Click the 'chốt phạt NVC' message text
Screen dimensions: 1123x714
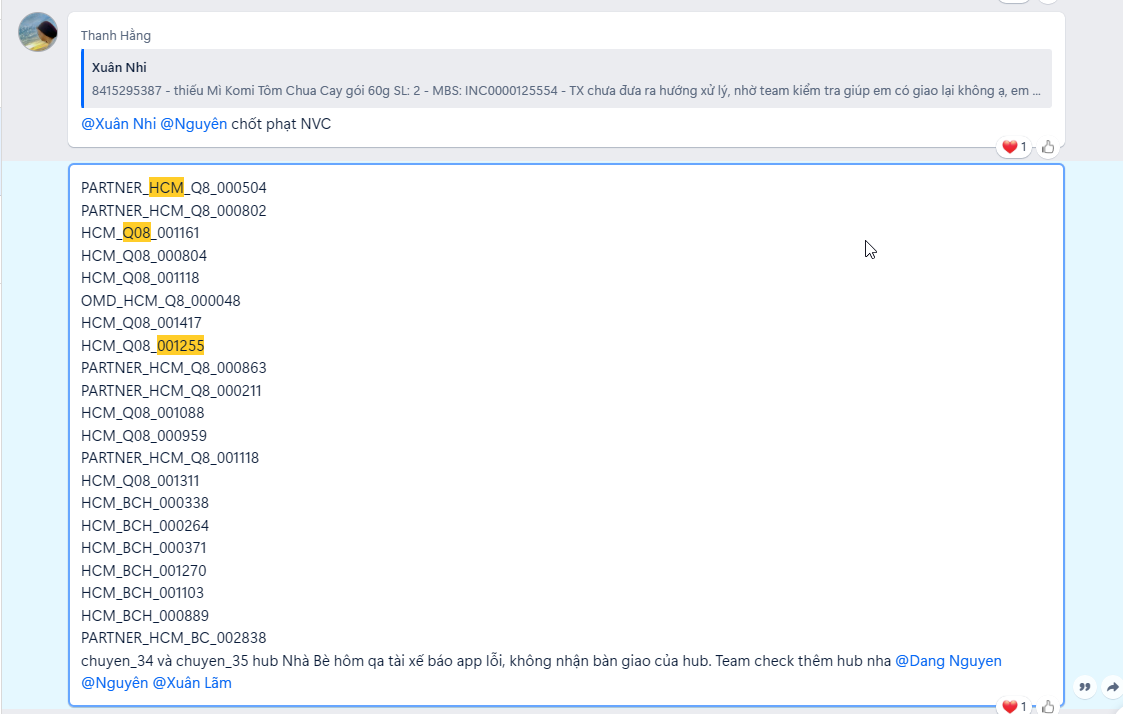tap(281, 124)
